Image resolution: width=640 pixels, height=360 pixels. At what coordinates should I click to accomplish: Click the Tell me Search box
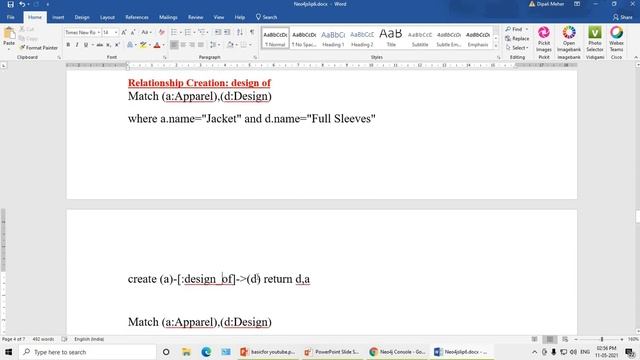pyautogui.click(x=266, y=17)
